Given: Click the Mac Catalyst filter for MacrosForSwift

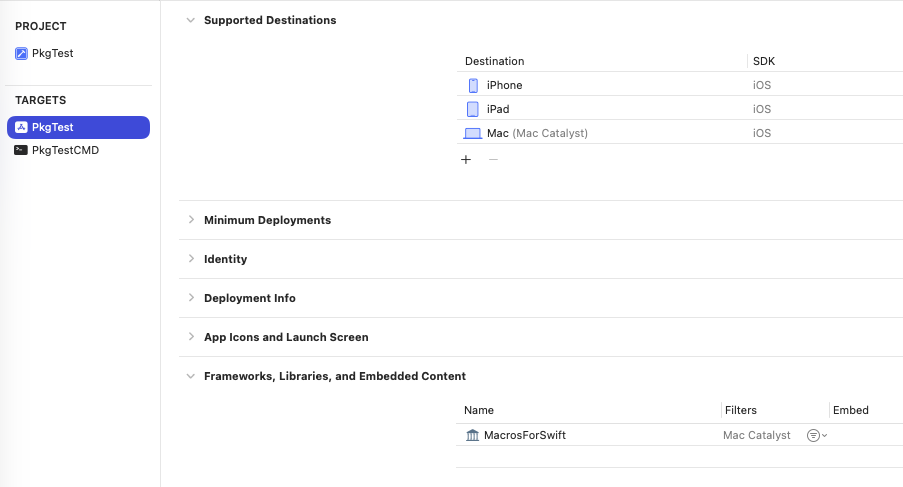Looking at the screenshot, I should [x=756, y=436].
